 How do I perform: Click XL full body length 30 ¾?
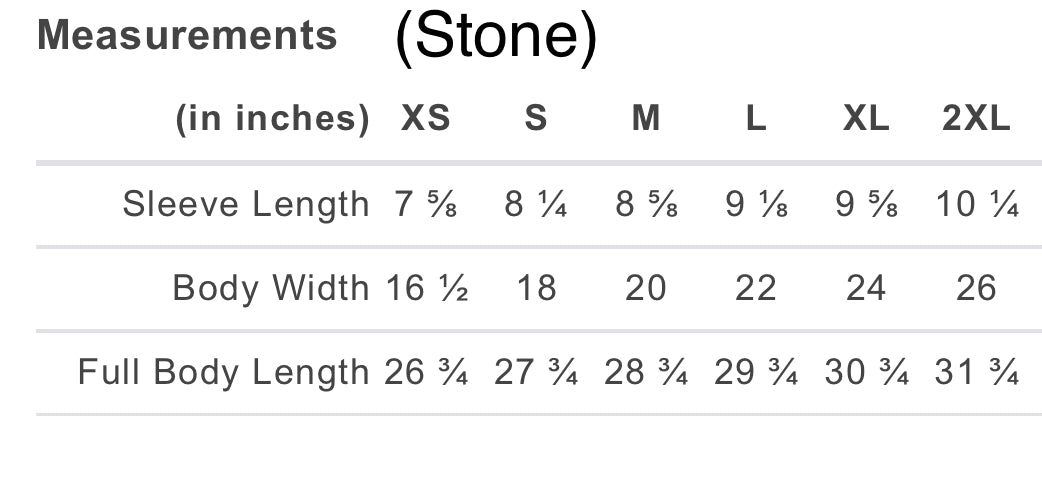click(x=866, y=373)
